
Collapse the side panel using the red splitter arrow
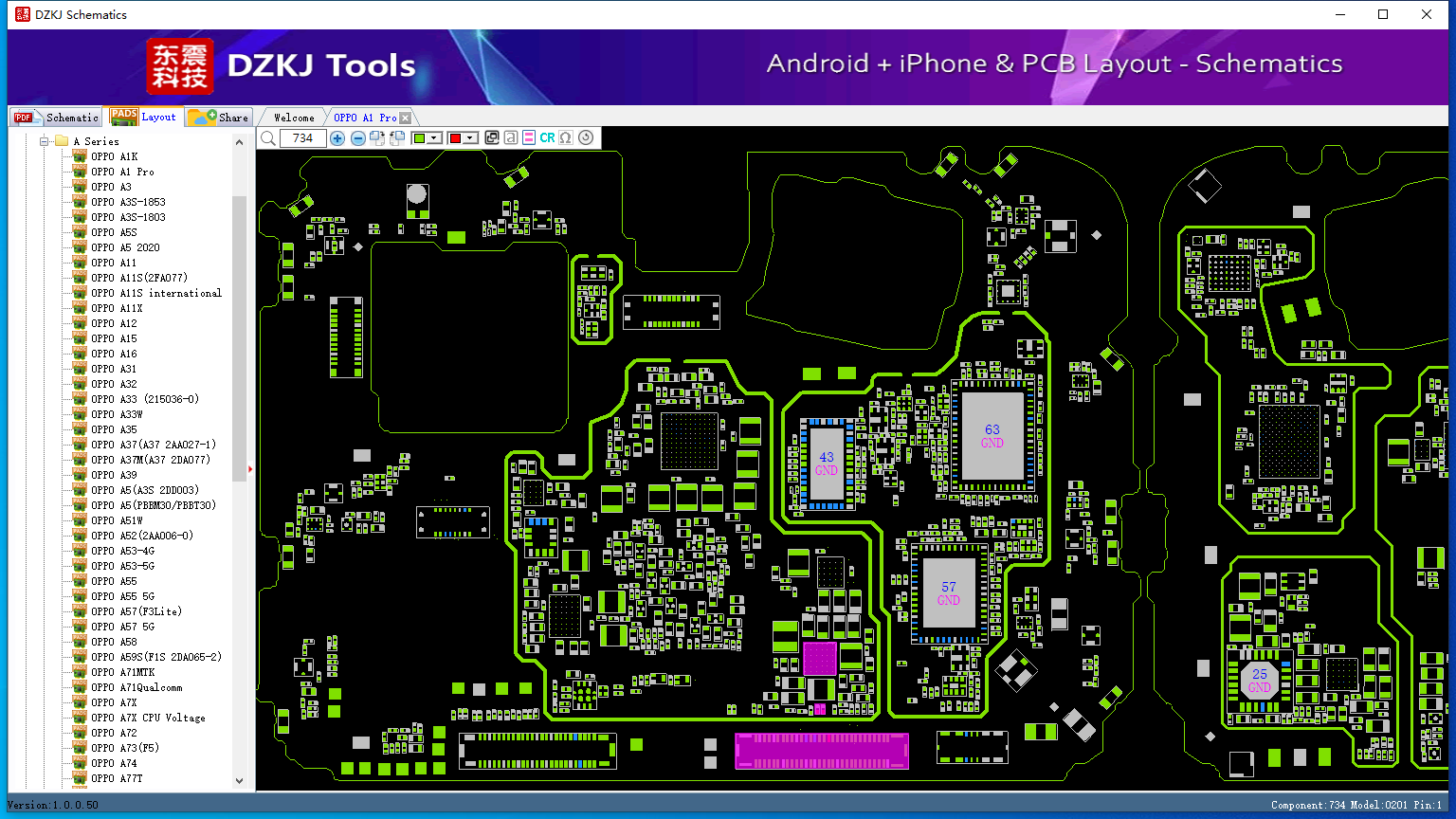click(x=250, y=468)
